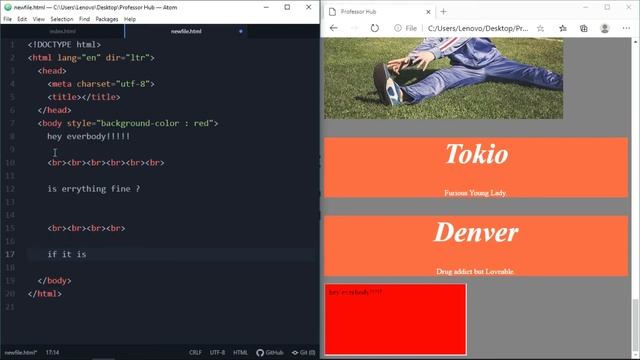Click the 'hey everbody!!!!!' text line
640x360 pixels.
pos(89,136)
